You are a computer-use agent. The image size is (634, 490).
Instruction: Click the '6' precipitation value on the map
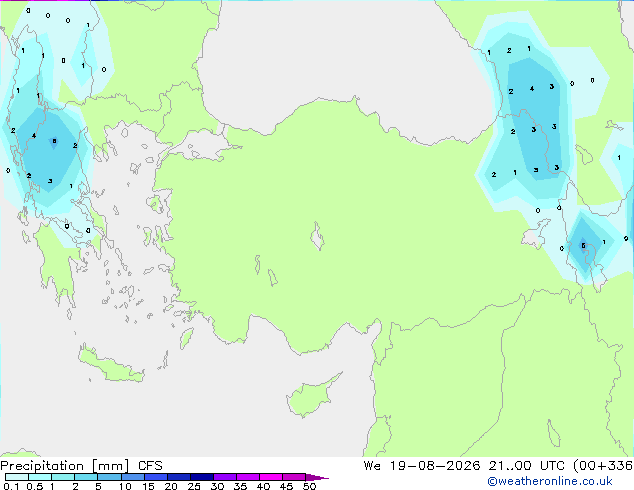coord(54,141)
